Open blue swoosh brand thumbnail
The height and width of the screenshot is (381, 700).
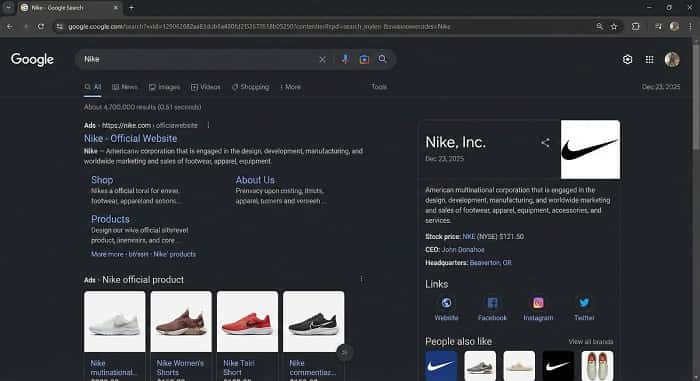[441, 366]
